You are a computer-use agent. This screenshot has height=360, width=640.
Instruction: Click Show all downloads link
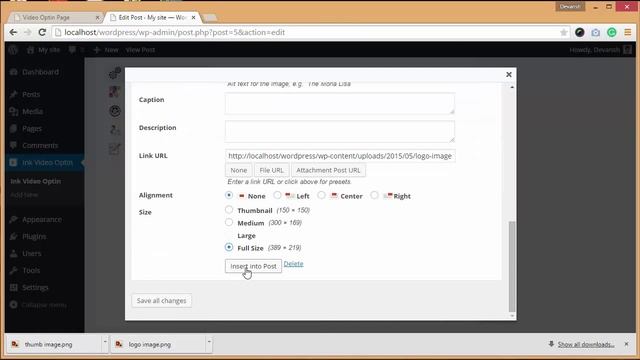point(586,344)
